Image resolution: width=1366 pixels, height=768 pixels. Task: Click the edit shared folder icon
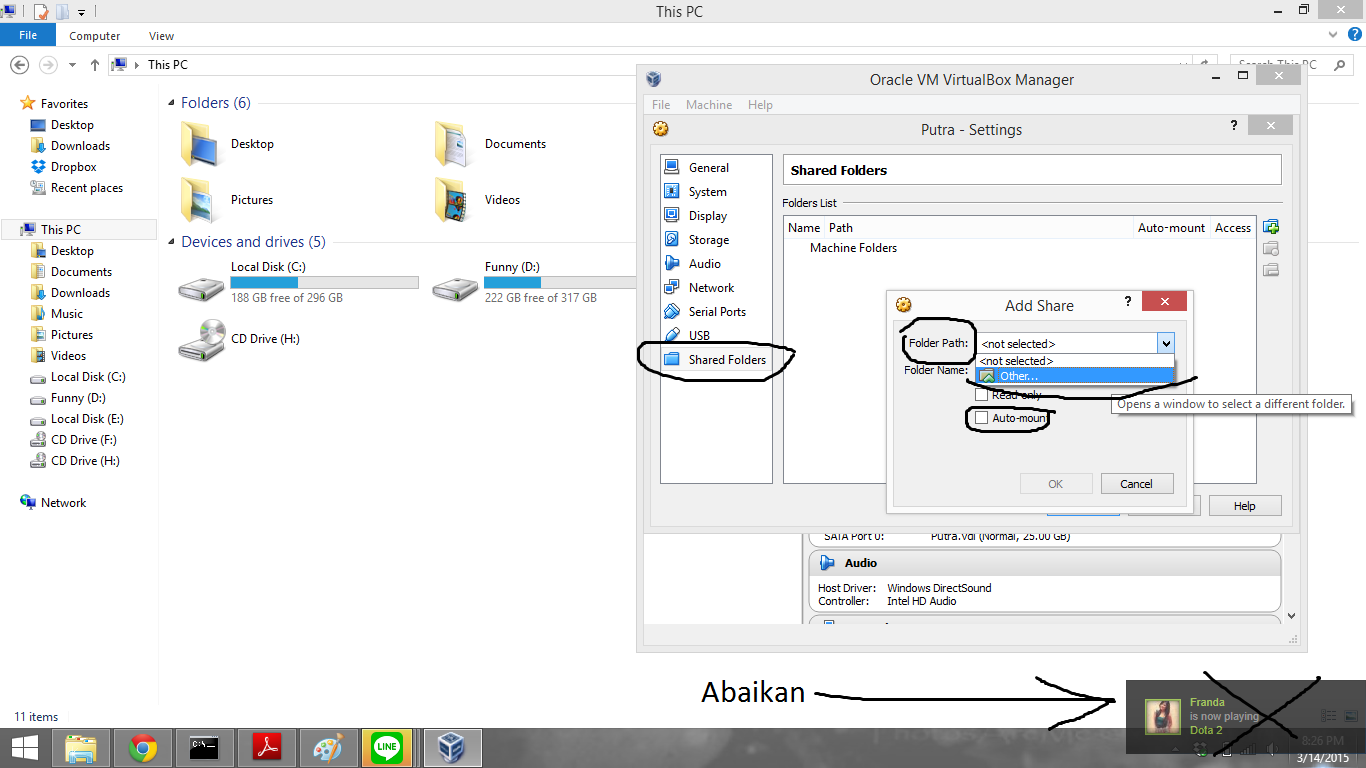point(1271,249)
